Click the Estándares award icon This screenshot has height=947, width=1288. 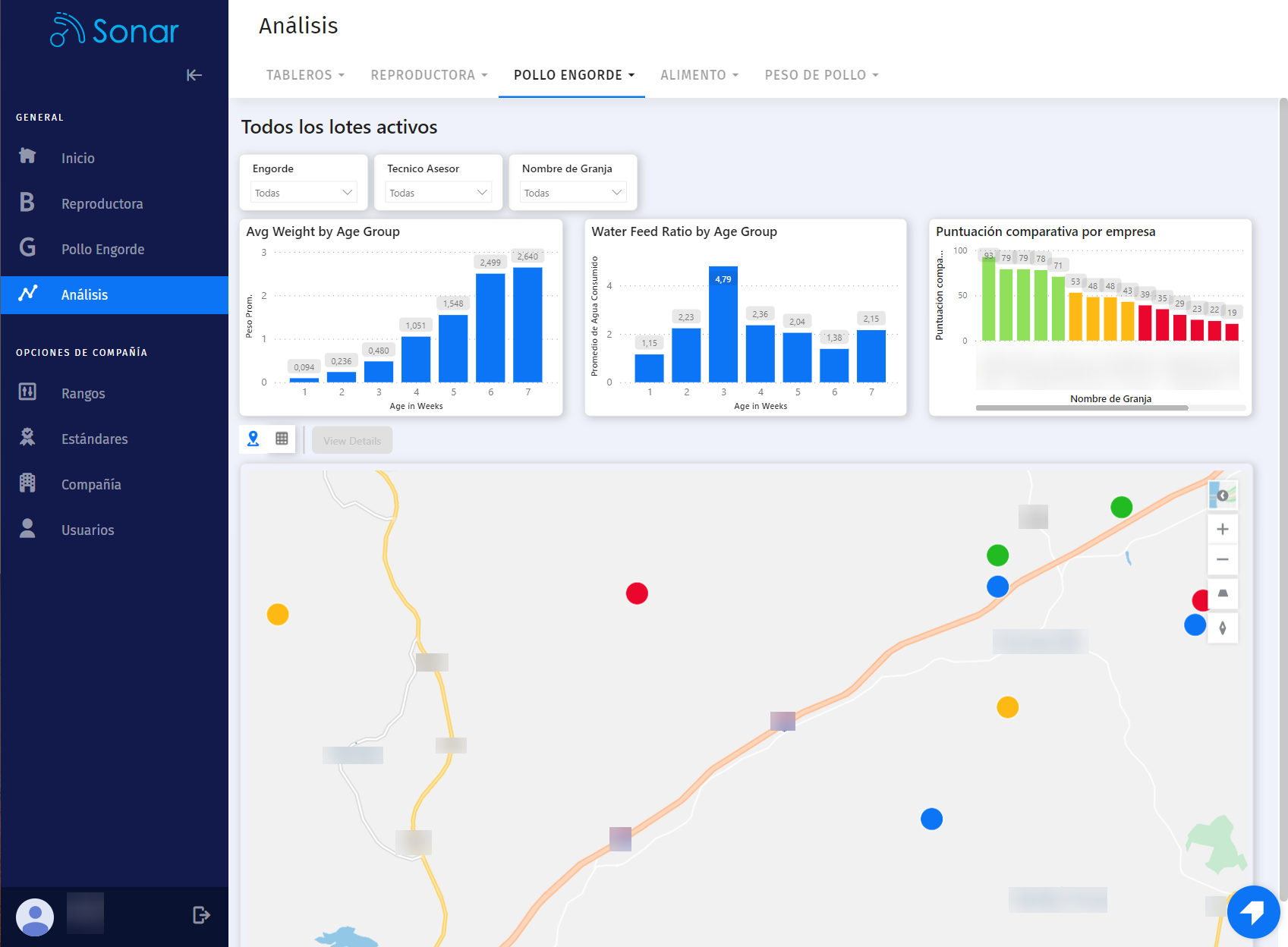tap(27, 437)
